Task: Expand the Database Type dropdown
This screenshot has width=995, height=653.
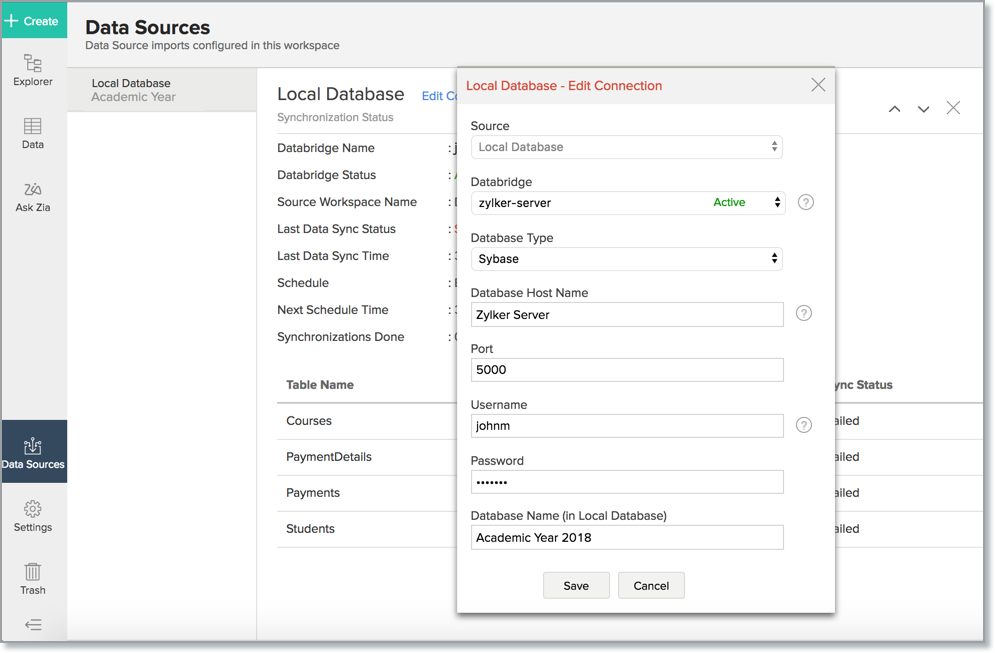Action: (x=626, y=259)
